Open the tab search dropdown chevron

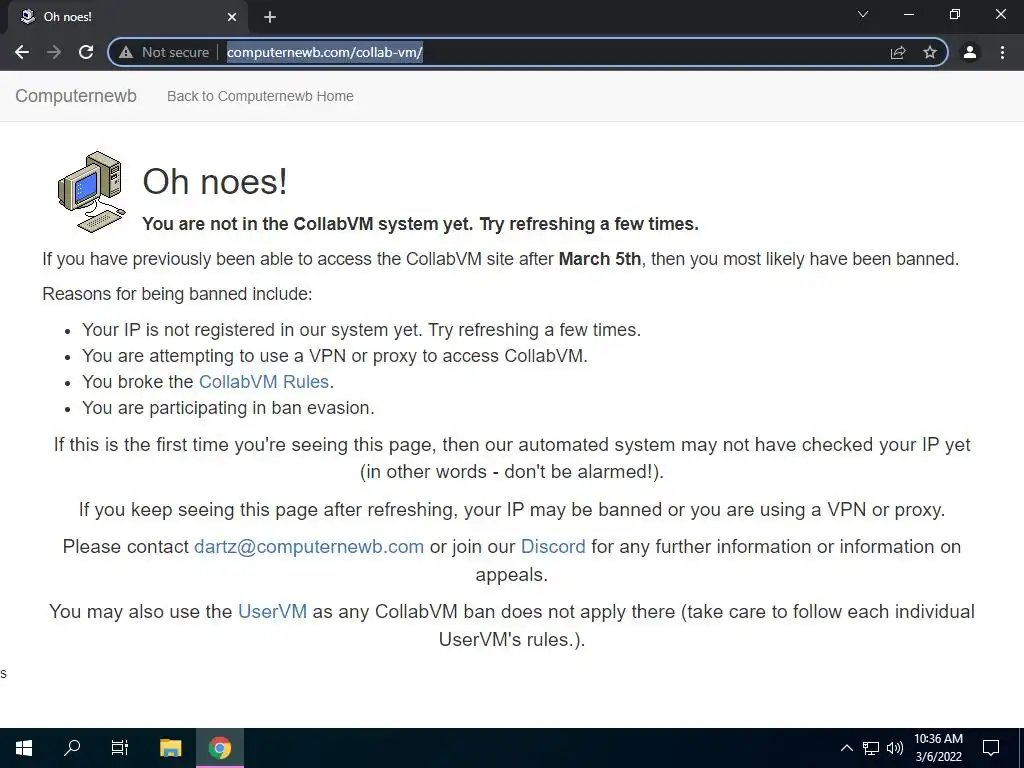(863, 14)
